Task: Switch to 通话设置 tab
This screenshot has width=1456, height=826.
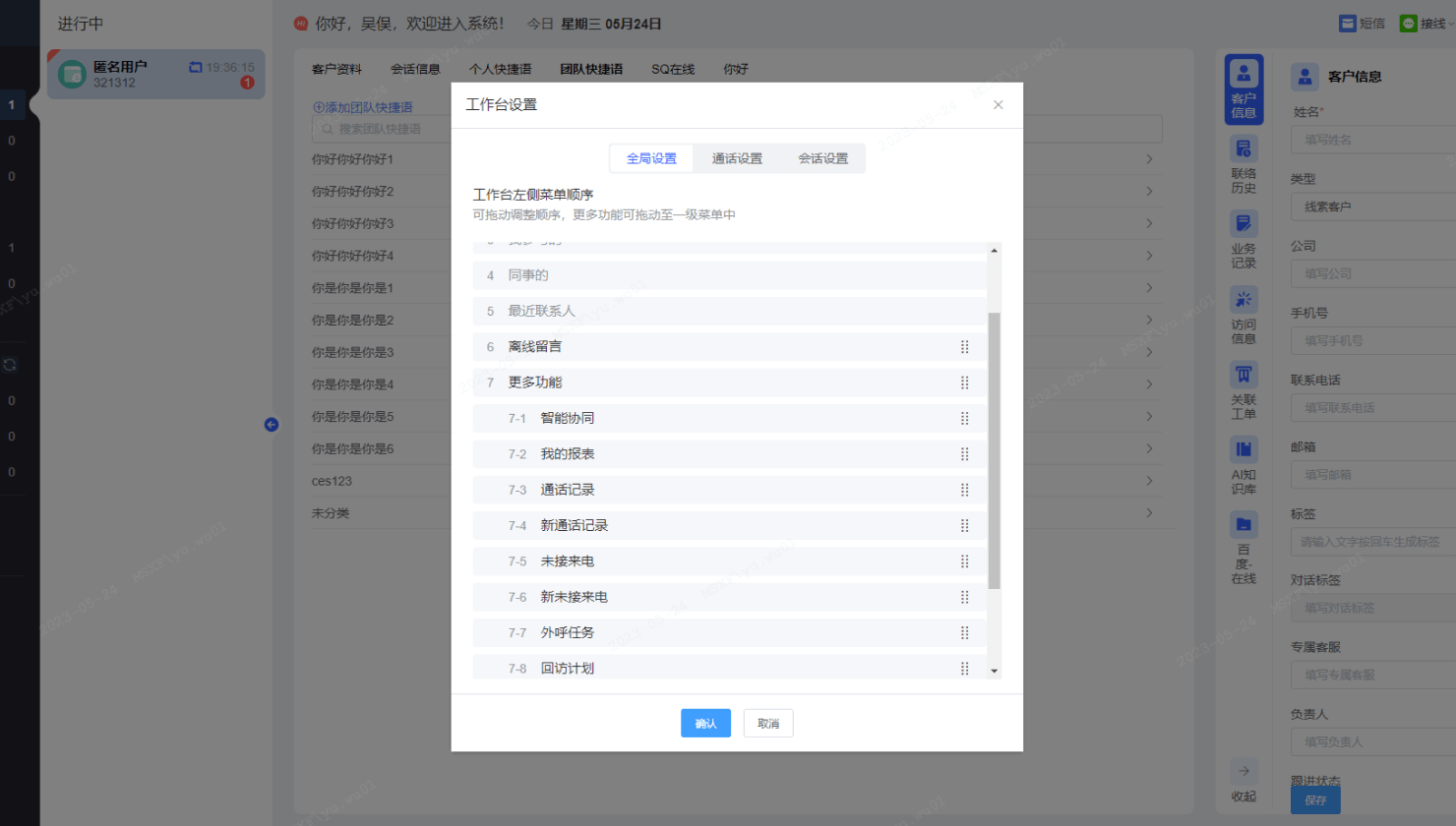Action: (x=737, y=158)
